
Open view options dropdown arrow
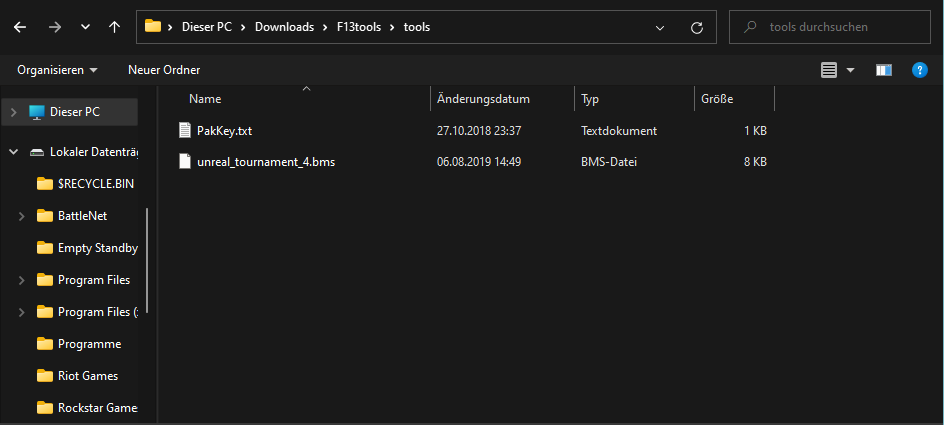851,70
